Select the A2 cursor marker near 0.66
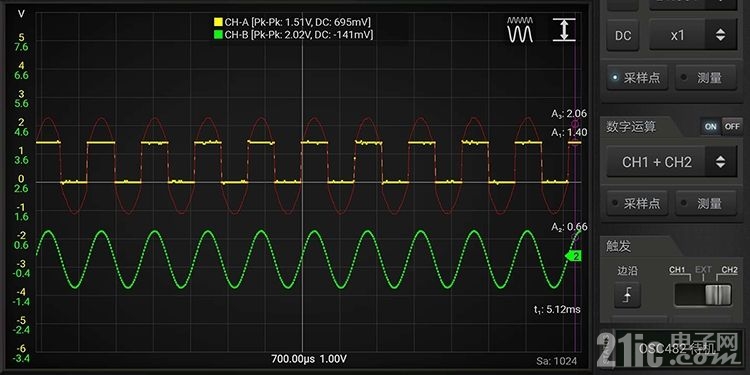The width and height of the screenshot is (750, 375). click(x=575, y=236)
